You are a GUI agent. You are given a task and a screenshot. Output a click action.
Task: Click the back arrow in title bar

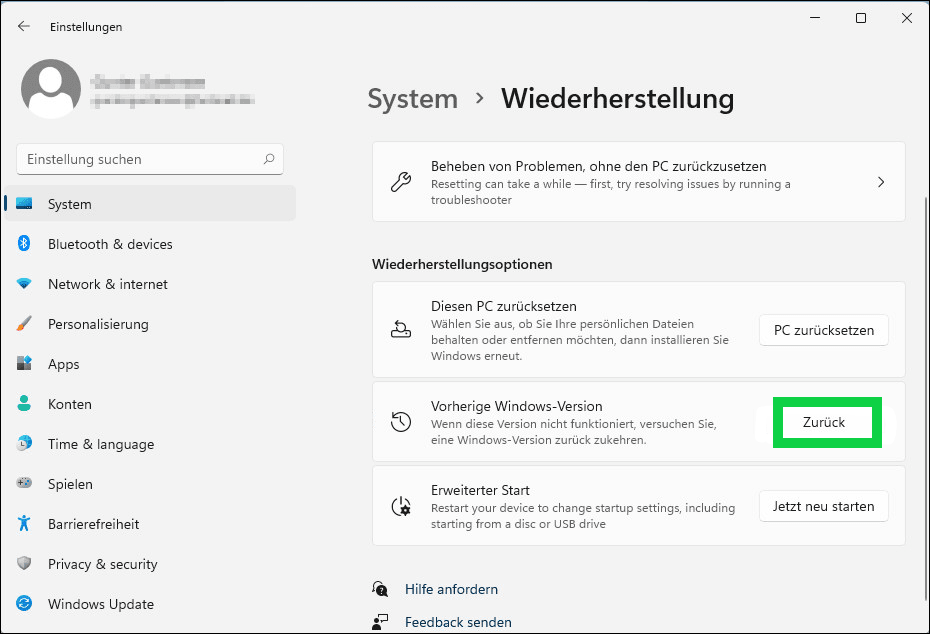[x=24, y=27]
